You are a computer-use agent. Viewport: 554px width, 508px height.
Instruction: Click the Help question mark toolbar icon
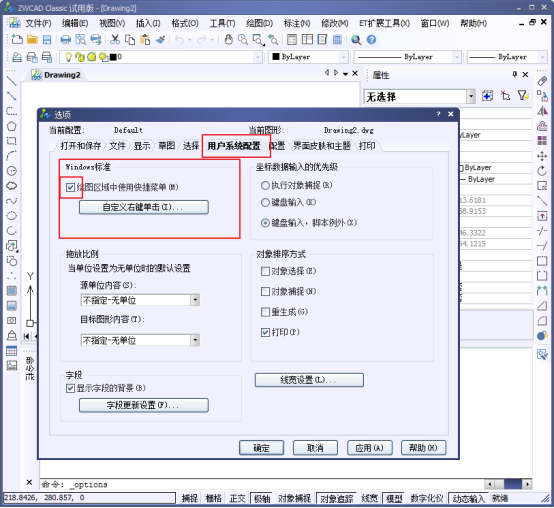click(371, 40)
